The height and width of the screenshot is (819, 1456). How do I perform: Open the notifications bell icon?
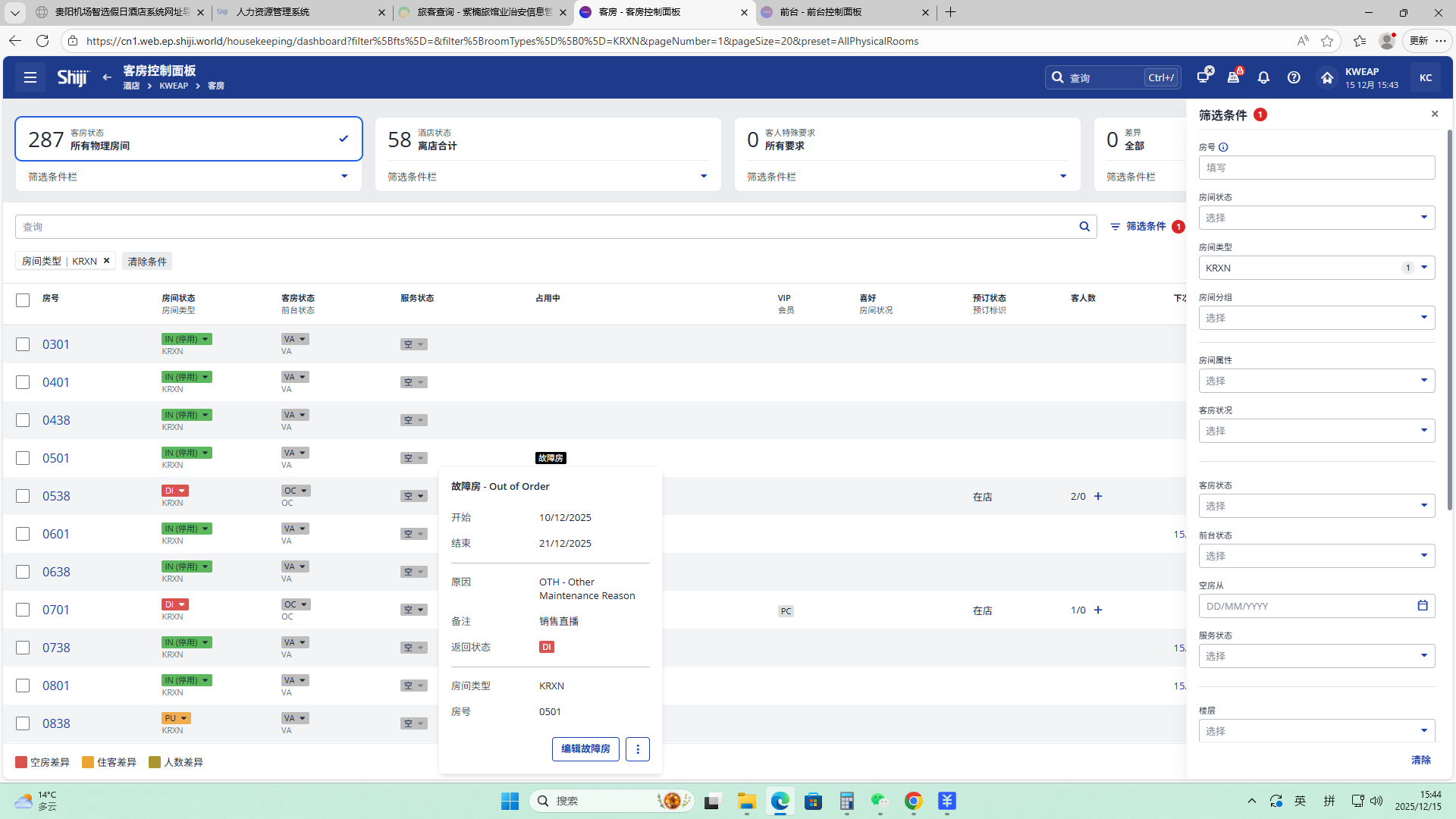pos(1263,77)
